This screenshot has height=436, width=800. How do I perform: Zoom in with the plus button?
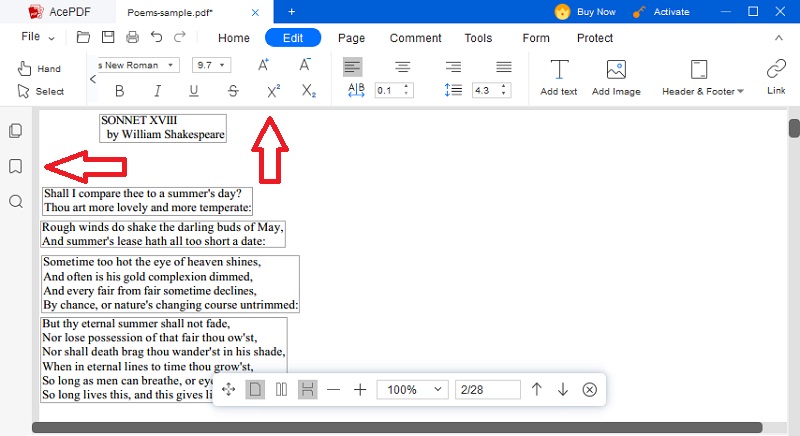[x=360, y=390]
